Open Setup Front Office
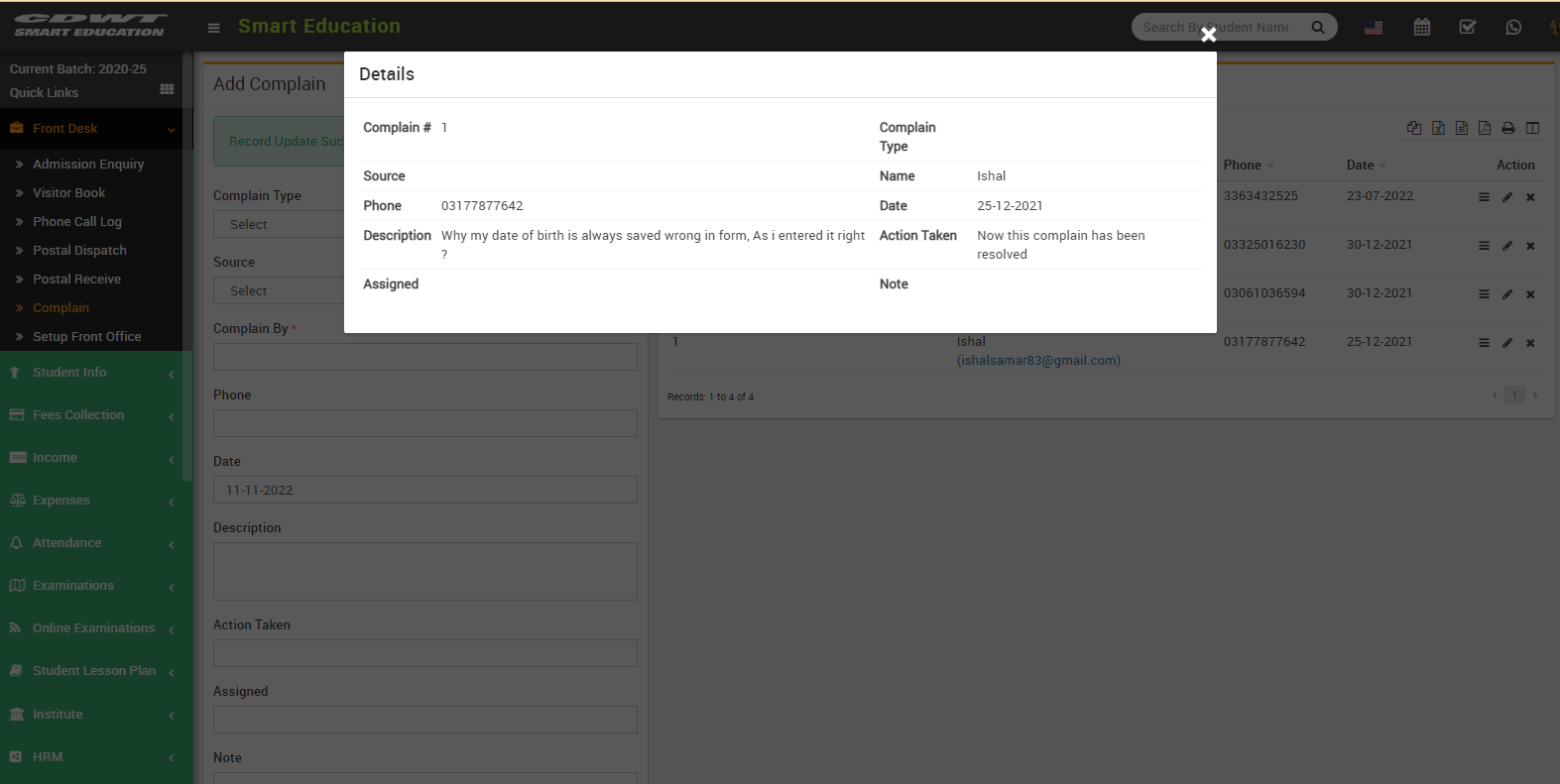Image resolution: width=1560 pixels, height=784 pixels. [x=87, y=337]
